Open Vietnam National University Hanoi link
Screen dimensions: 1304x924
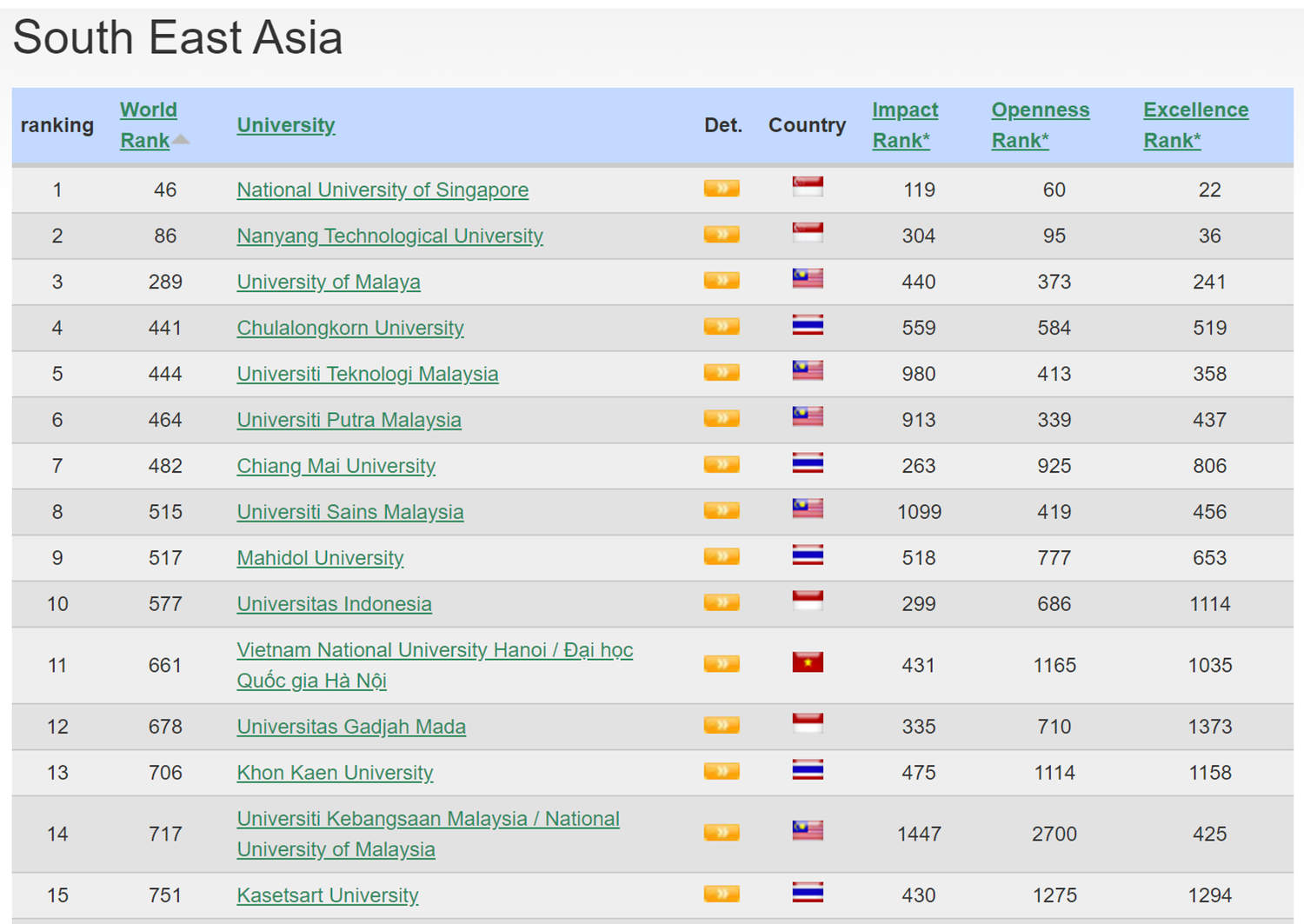tap(435, 665)
